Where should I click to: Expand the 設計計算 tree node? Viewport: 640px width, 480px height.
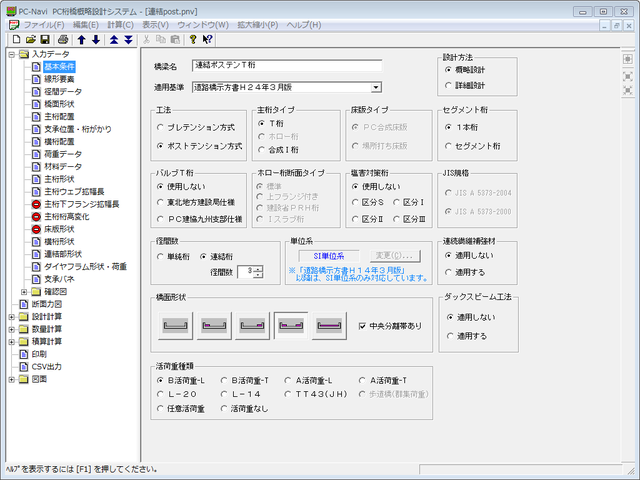(10, 315)
